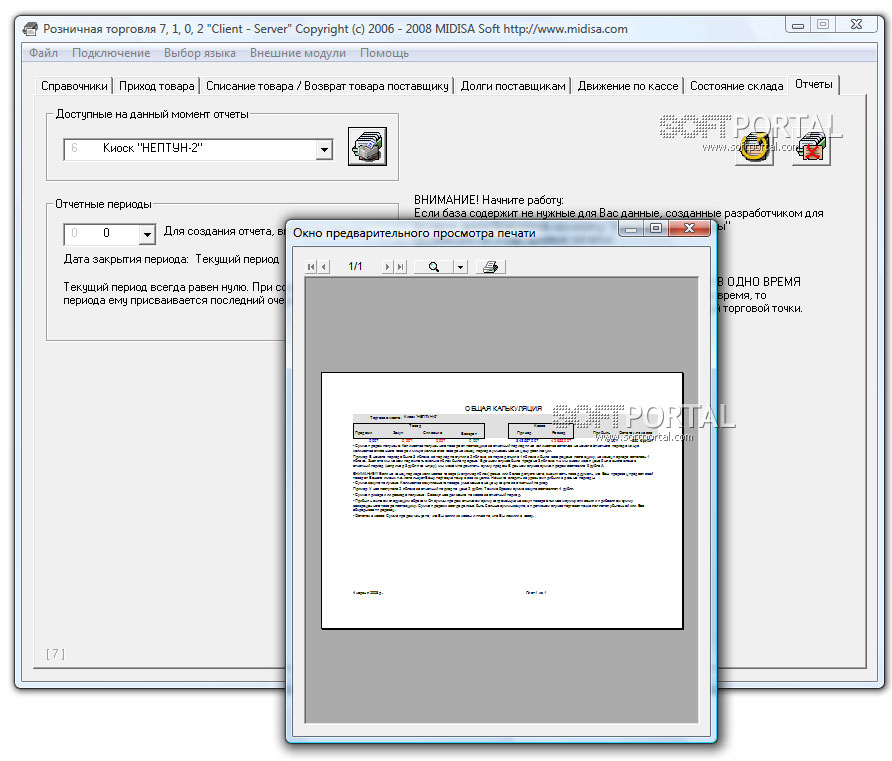Expand the reporting period dropdown showing 0
This screenshot has width=892, height=761.
[x=147, y=234]
